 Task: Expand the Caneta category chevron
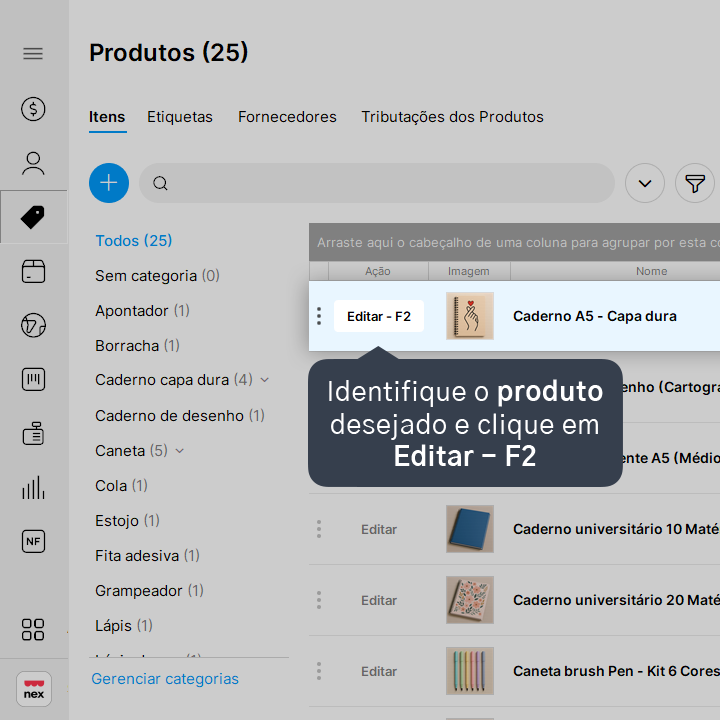180,451
